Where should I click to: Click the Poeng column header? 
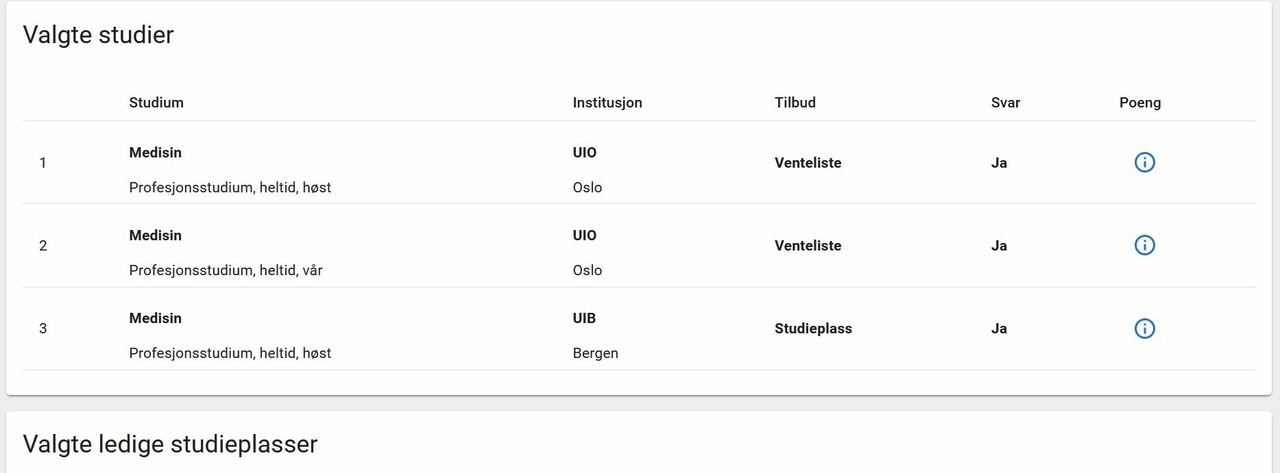1140,102
